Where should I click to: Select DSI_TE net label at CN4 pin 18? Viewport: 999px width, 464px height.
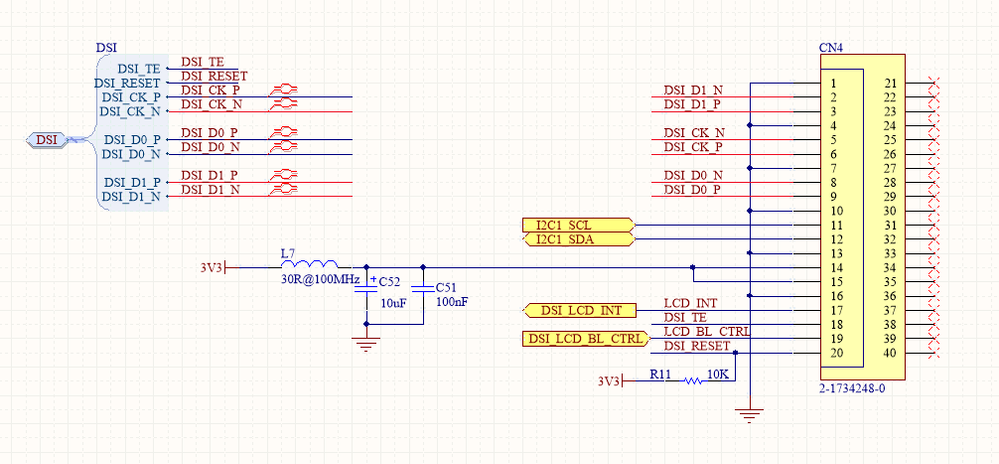tap(685, 317)
